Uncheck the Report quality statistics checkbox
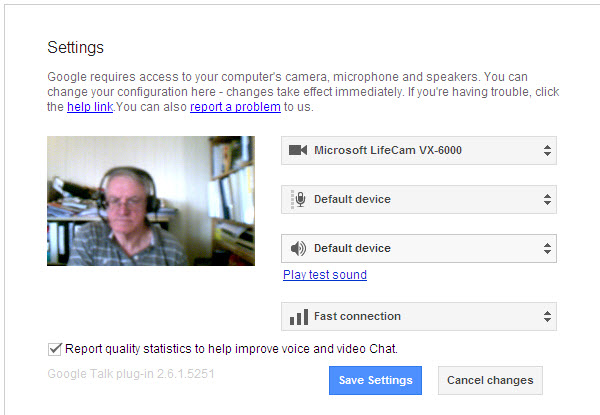This screenshot has height=415, width=600. click(54, 349)
